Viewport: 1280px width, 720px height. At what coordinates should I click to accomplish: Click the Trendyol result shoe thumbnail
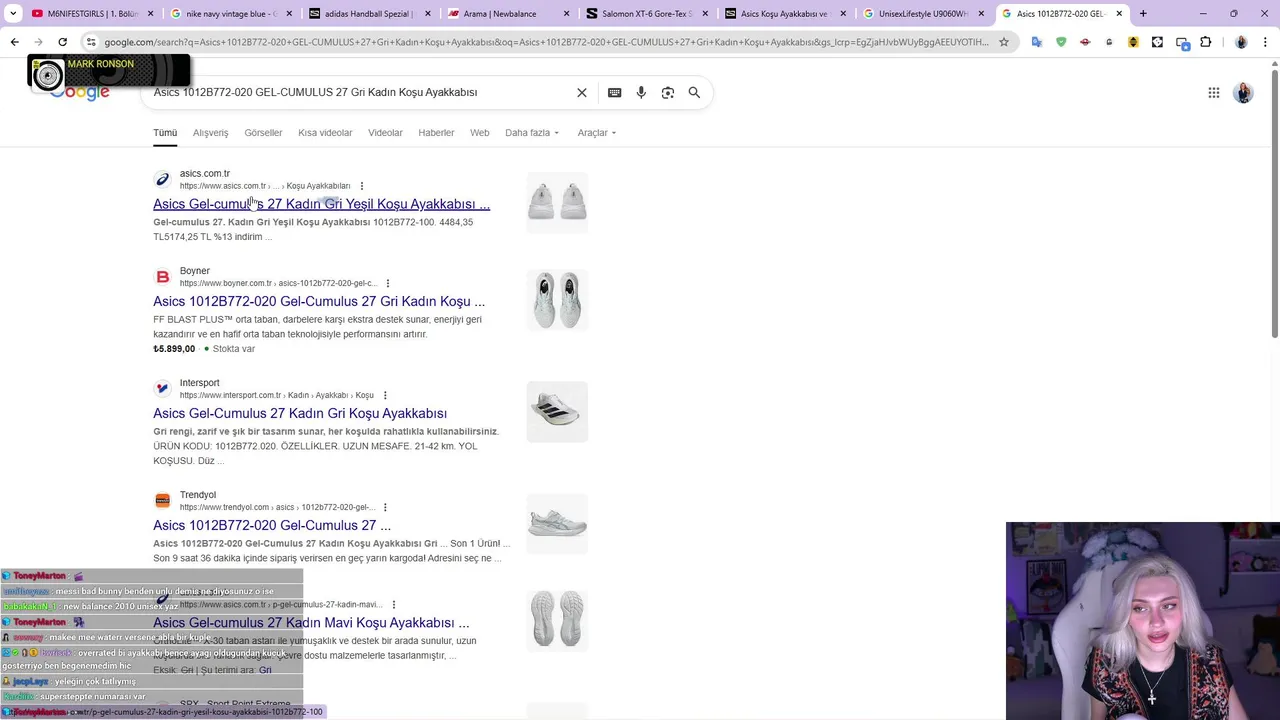pos(557,524)
